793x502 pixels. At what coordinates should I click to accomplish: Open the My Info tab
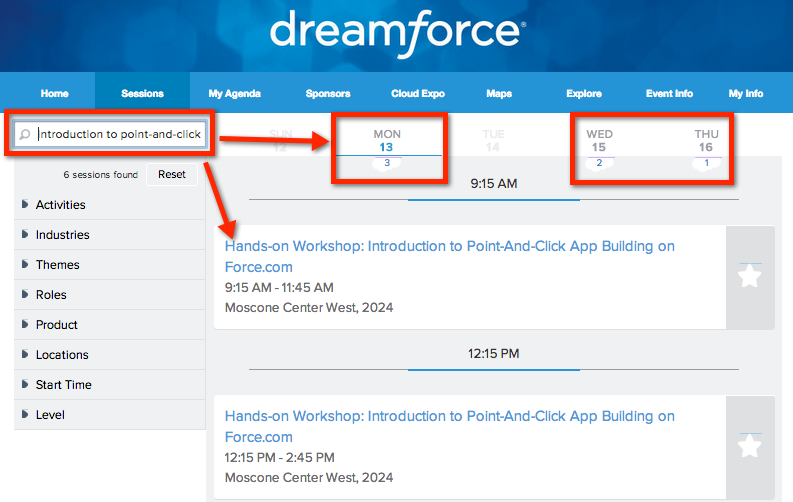coord(745,94)
